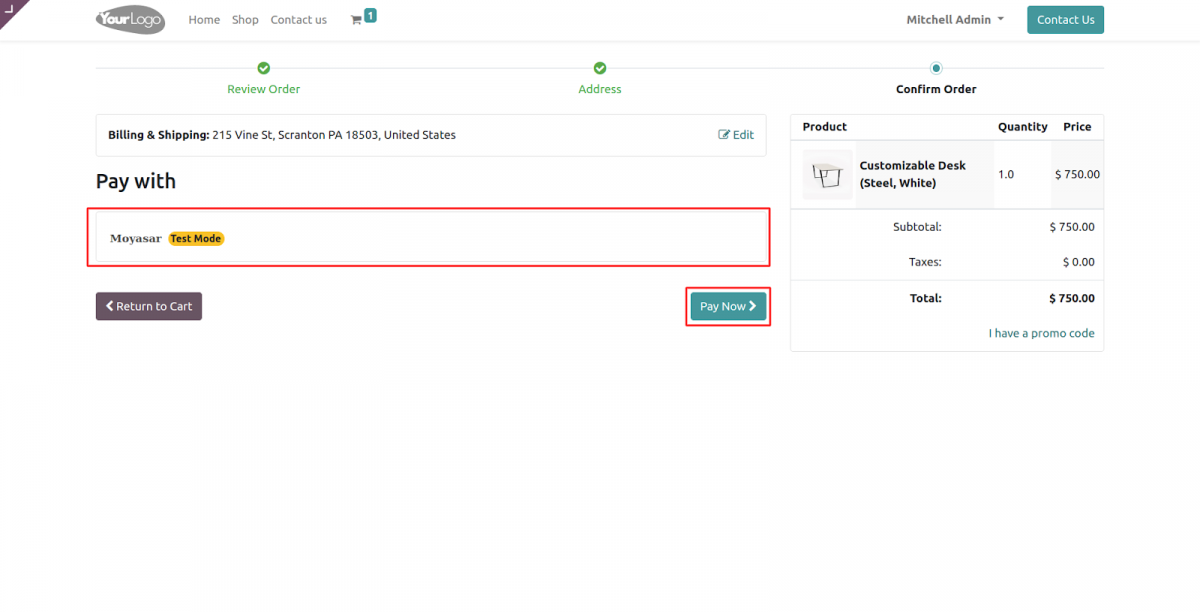The height and width of the screenshot is (612, 1200).
Task: Select the Moyasar payment method
Action: pos(136,238)
